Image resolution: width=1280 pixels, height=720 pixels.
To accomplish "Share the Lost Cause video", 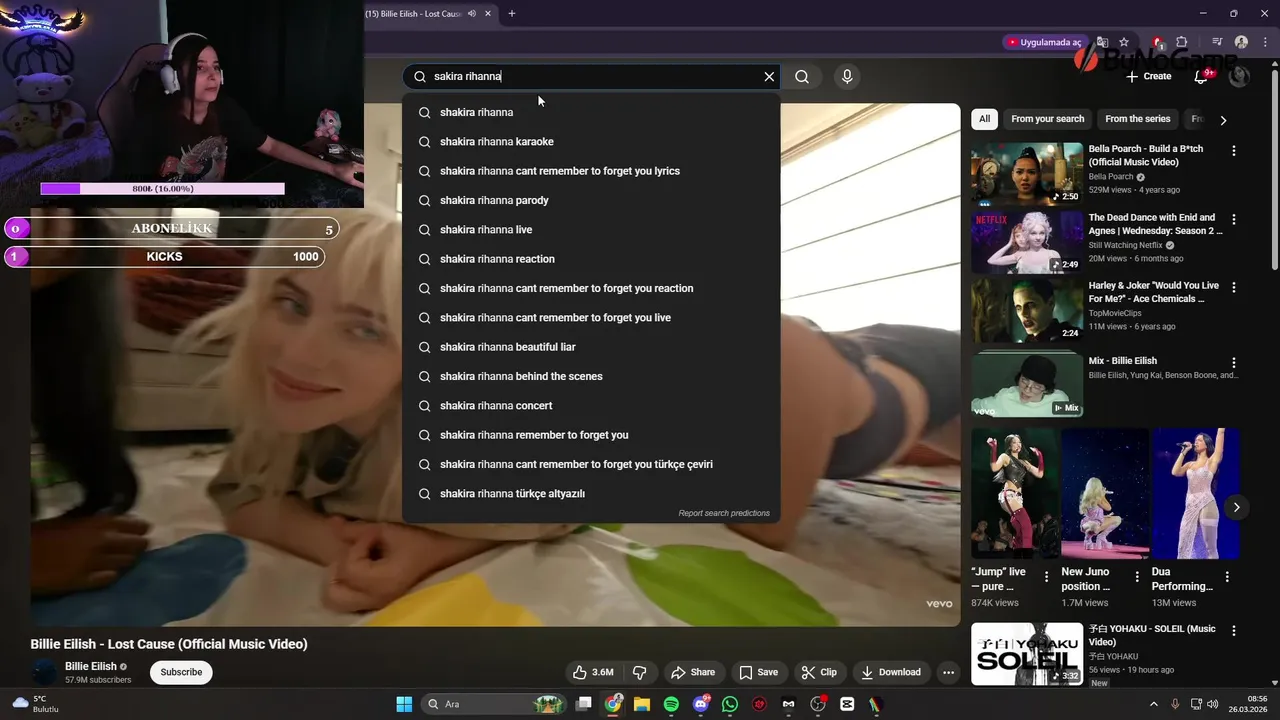I will pyautogui.click(x=693, y=672).
